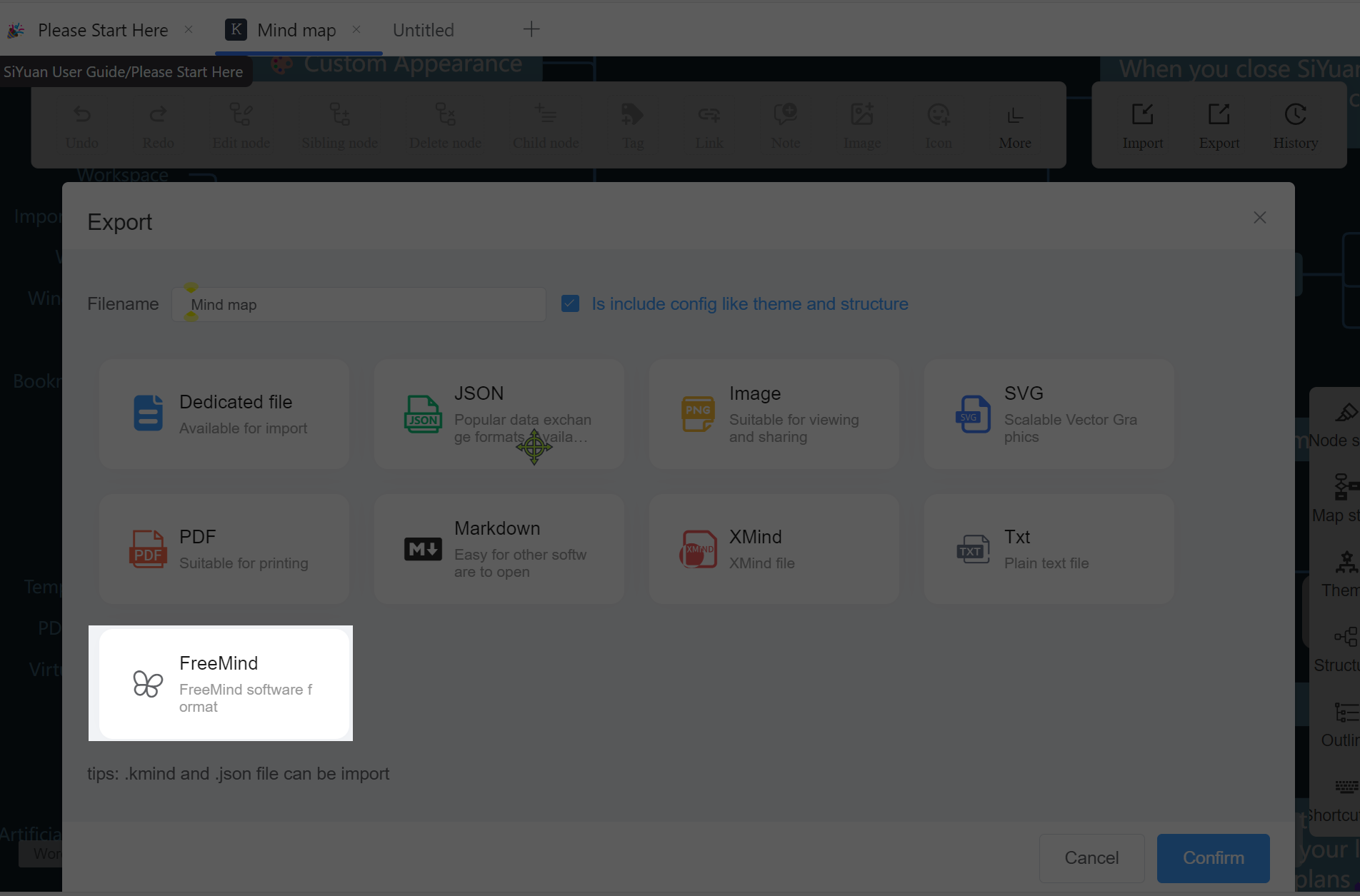Focus the Filename input field

point(359,305)
